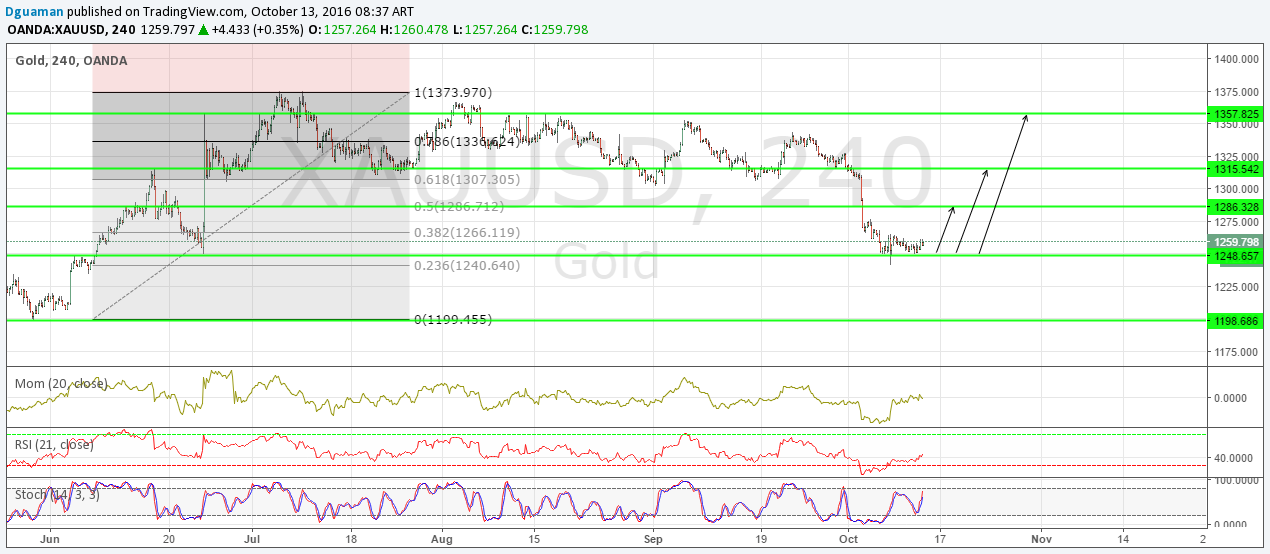Screen dimensions: 1270x554
Task: Click the Oct label on time axis
Action: coord(851,538)
